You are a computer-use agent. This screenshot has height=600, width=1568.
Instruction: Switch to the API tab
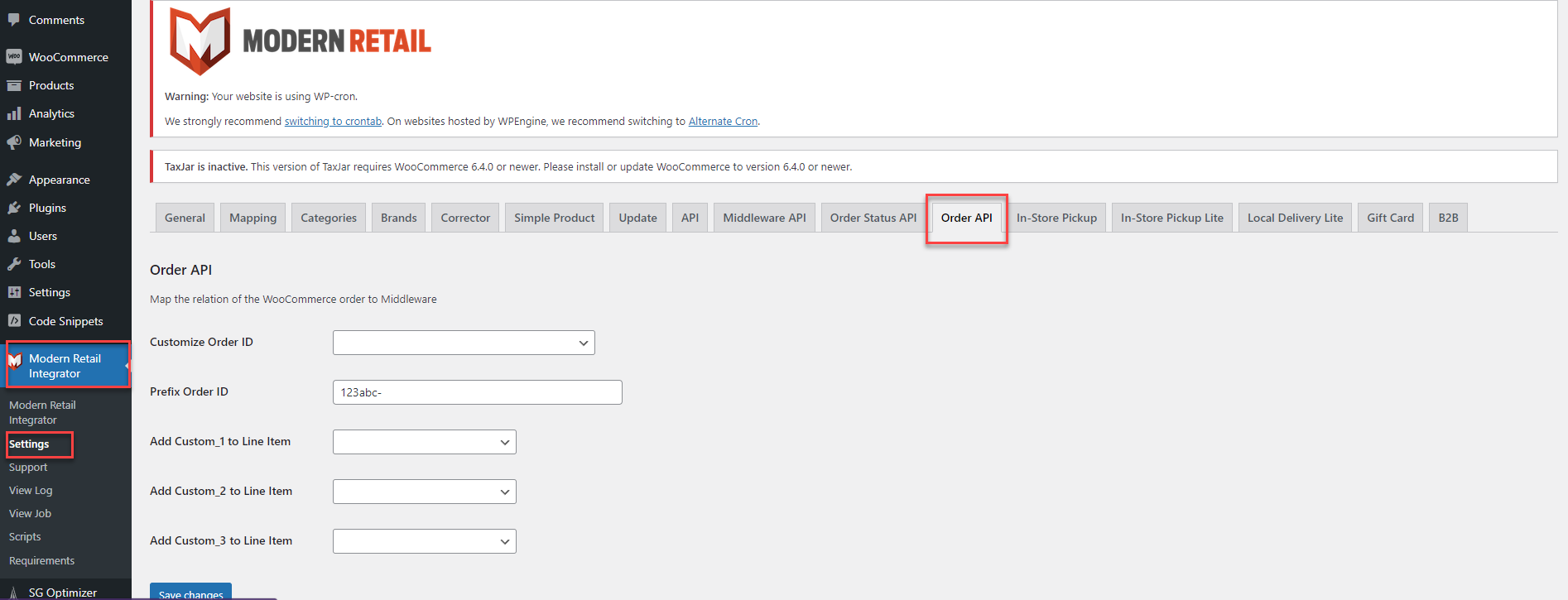coord(690,218)
